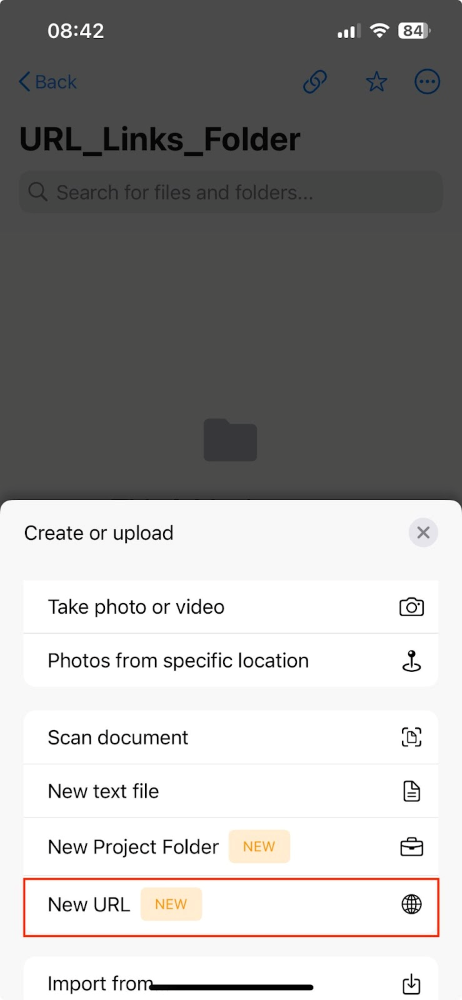
Task: Choose Photos from specific location
Action: pyautogui.click(x=231, y=661)
